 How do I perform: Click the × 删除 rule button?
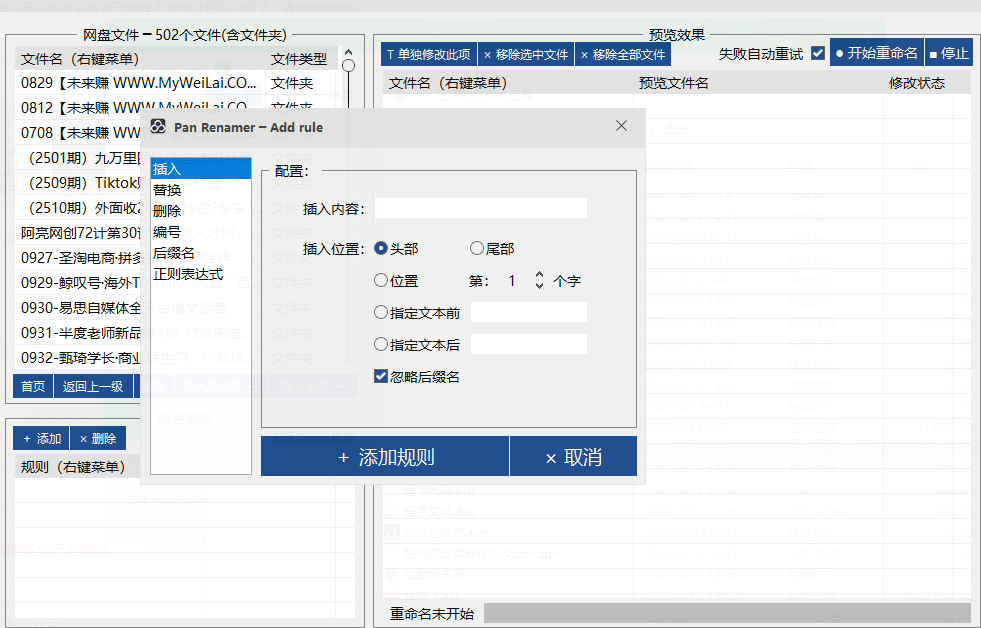pyautogui.click(x=97, y=438)
